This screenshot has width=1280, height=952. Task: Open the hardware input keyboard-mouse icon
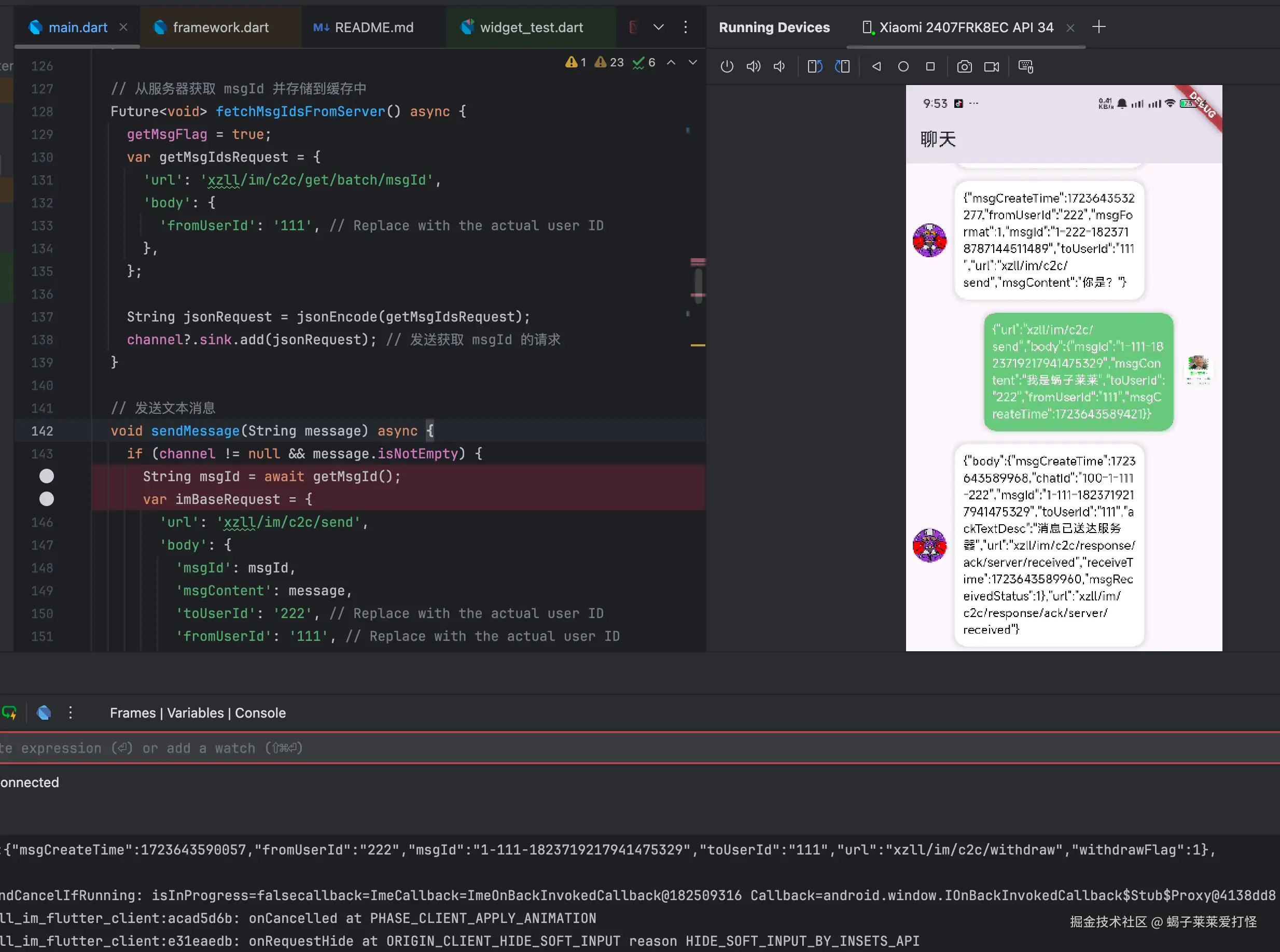1026,66
